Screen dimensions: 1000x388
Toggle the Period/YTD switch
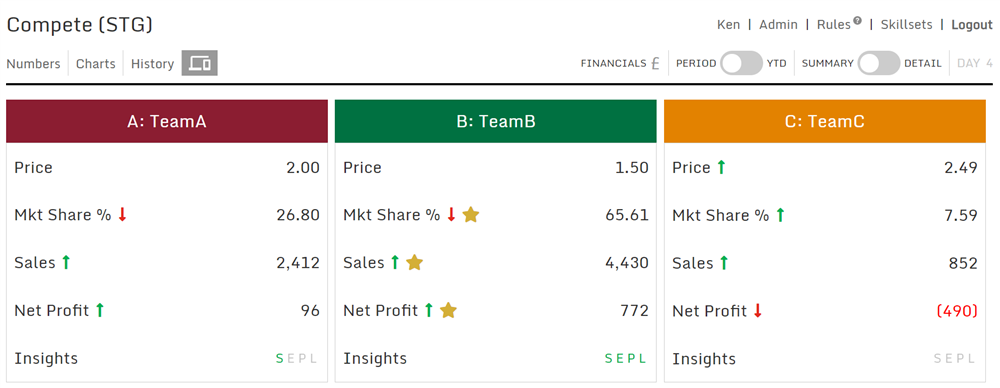click(741, 63)
